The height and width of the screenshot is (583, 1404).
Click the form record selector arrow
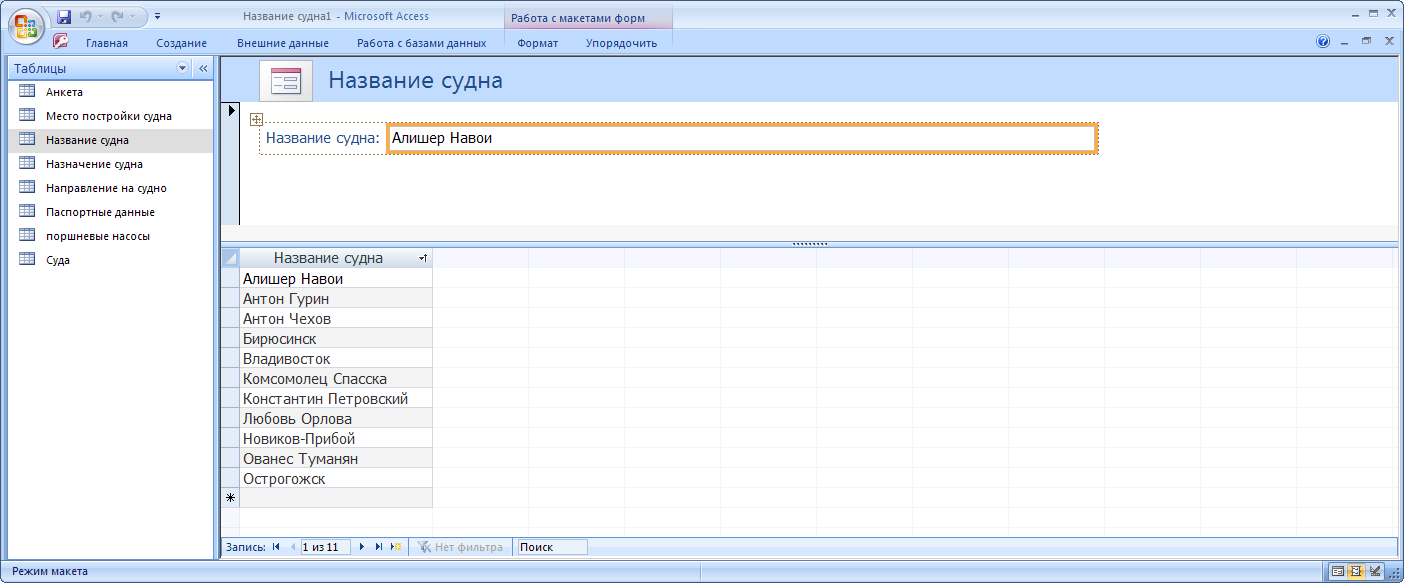[231, 109]
